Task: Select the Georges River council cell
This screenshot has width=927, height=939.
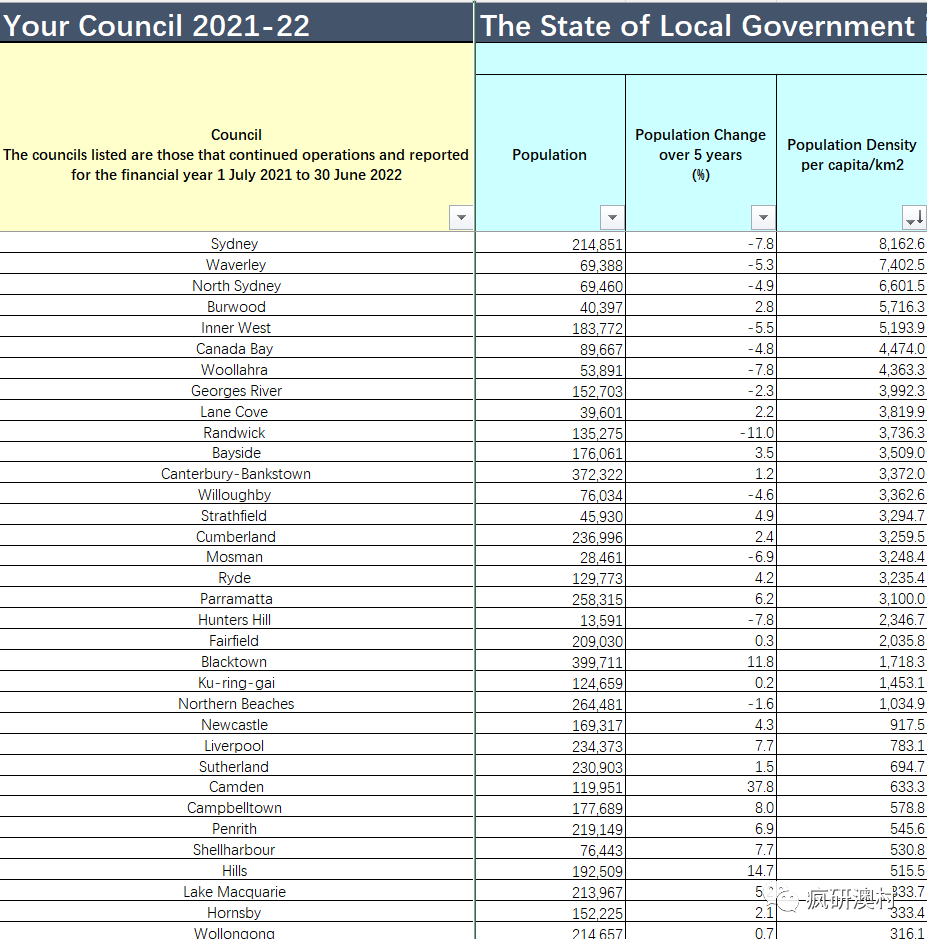Action: coord(236,390)
